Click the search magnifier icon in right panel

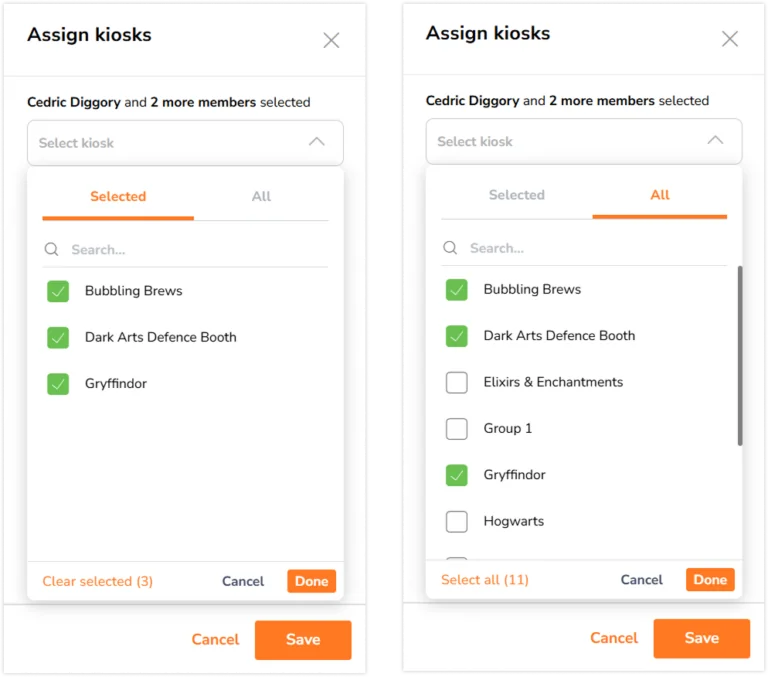(450, 248)
